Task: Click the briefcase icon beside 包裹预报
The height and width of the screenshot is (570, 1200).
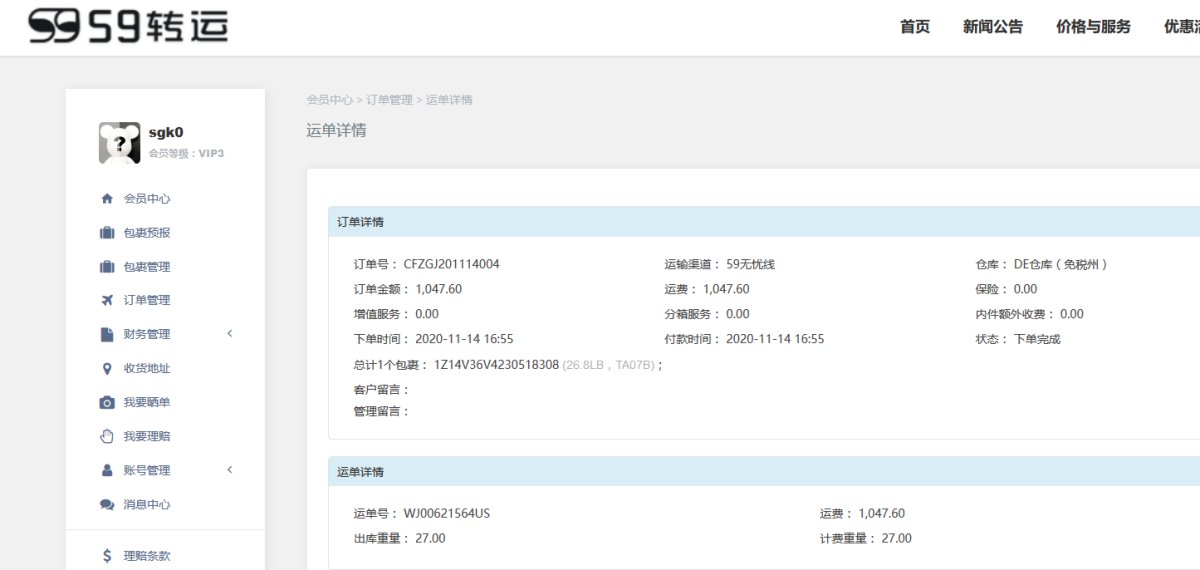Action: pos(107,232)
